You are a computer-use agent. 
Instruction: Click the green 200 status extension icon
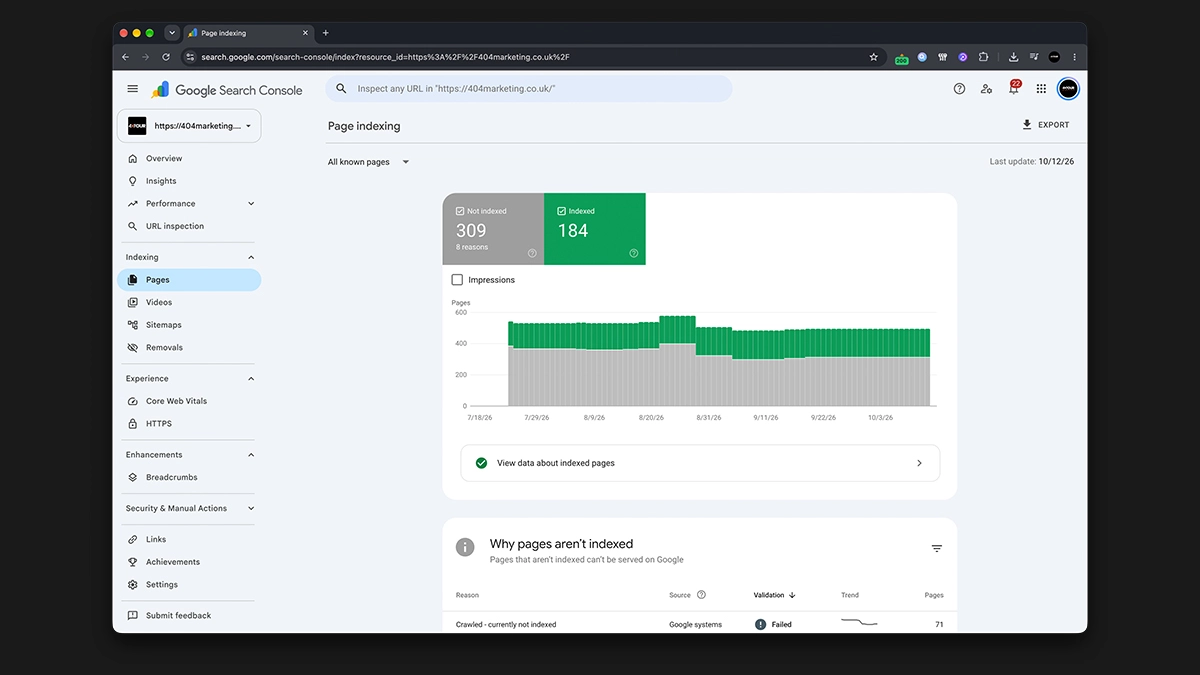click(x=902, y=58)
